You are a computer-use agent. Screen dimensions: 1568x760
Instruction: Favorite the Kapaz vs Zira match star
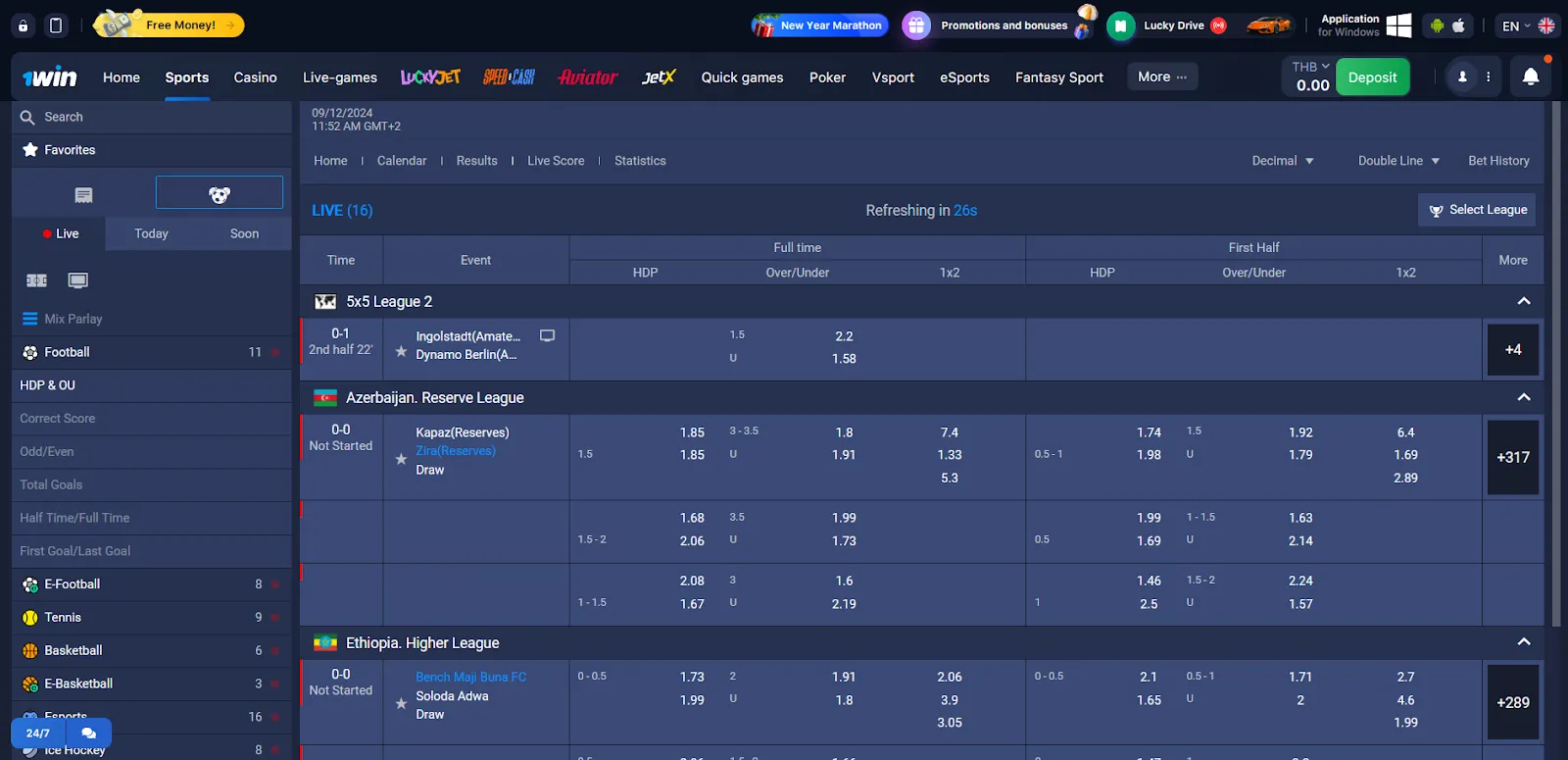click(401, 459)
